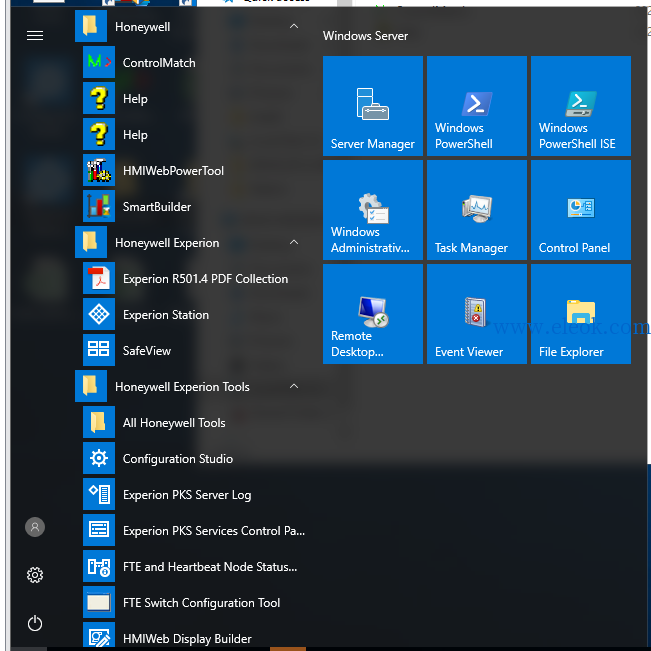The height and width of the screenshot is (651, 651).
Task: Click the Honeywell folder header
Action: pyautogui.click(x=191, y=27)
